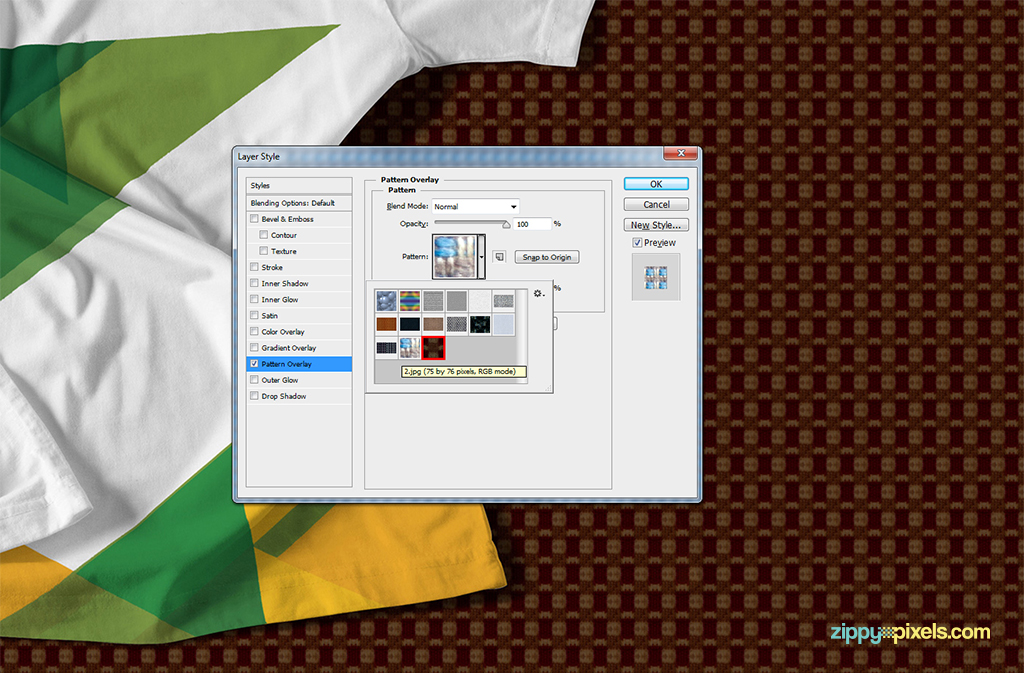The width and height of the screenshot is (1024, 673).
Task: Uncheck the Pattern Overlay effect
Action: click(x=254, y=364)
